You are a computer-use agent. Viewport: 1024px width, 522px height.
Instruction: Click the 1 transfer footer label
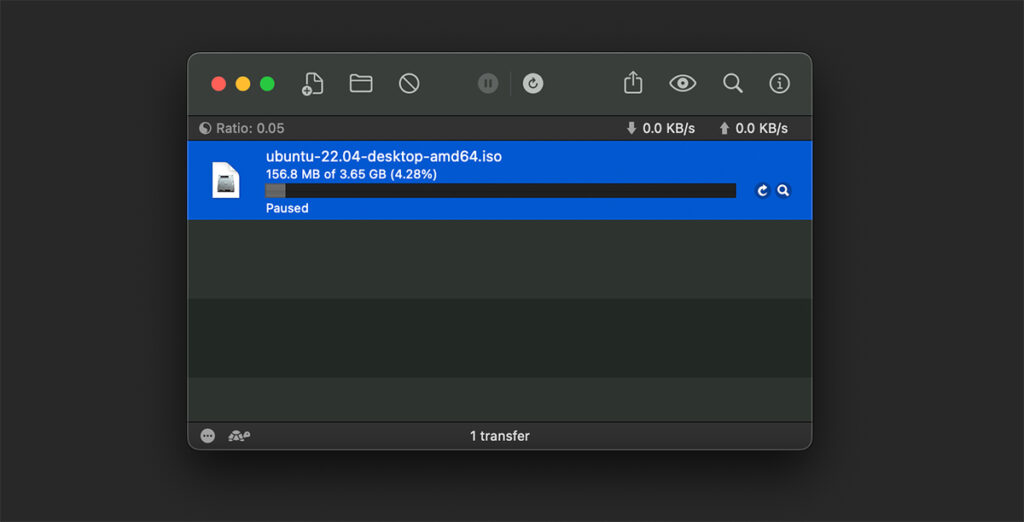coord(500,436)
